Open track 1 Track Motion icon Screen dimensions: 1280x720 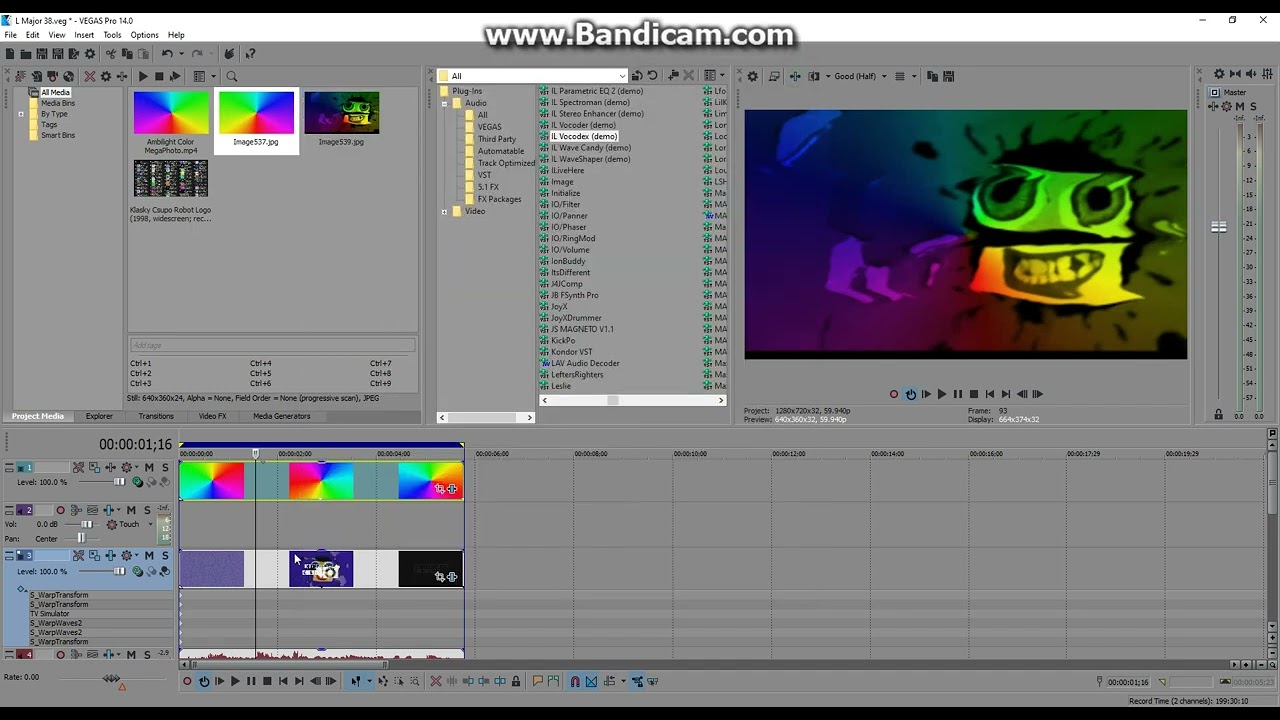coord(94,467)
